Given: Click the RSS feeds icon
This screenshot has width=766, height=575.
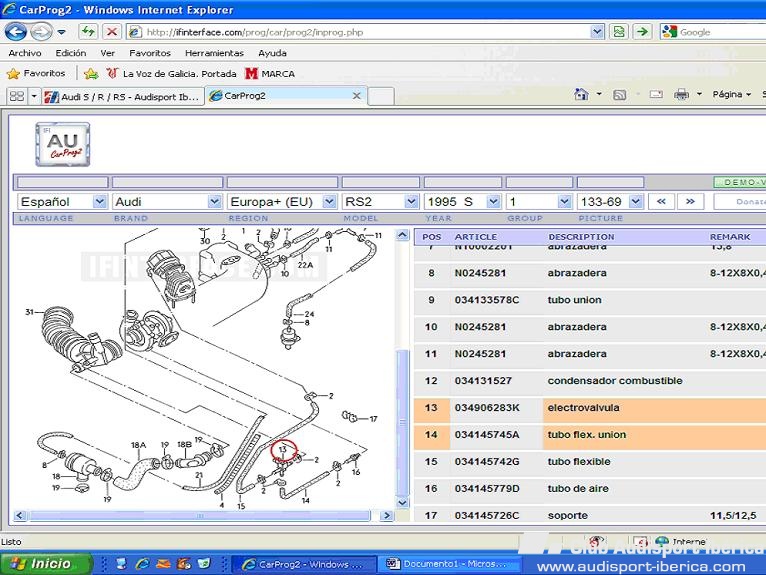Looking at the screenshot, I should 619,95.
